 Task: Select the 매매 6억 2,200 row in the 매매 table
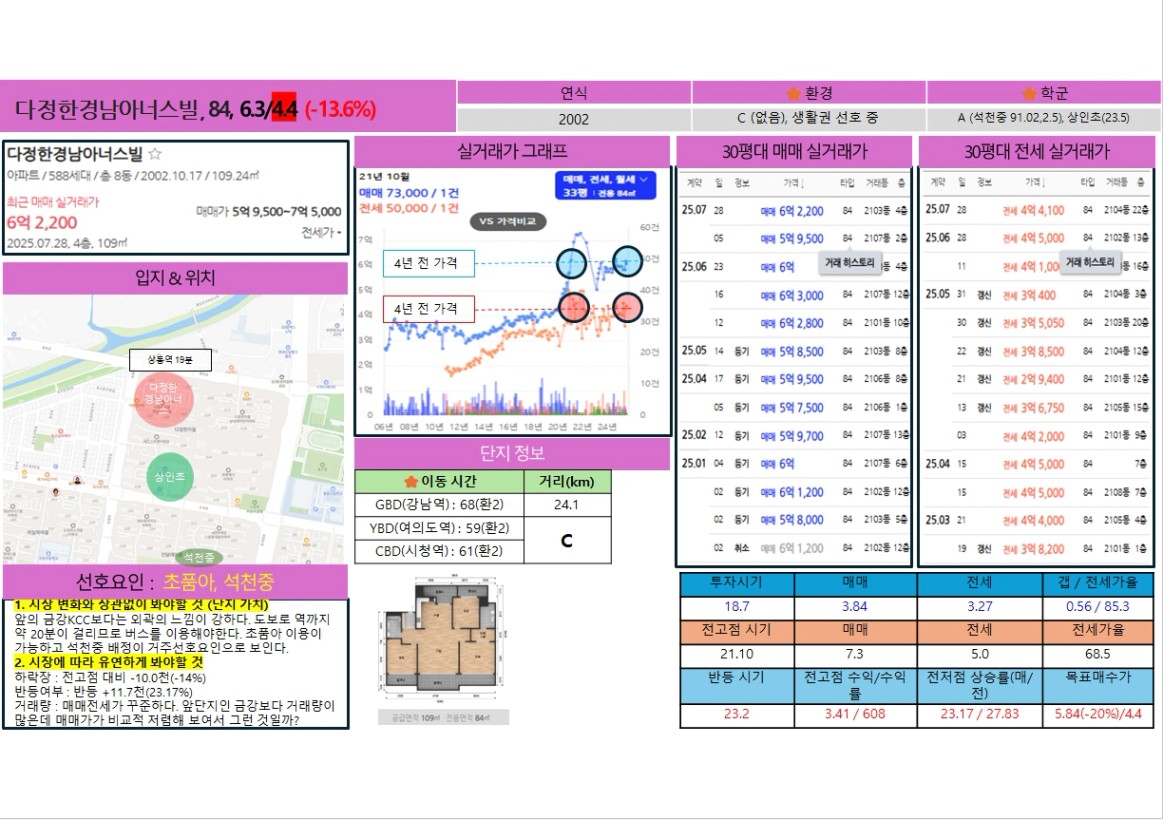[x=794, y=211]
